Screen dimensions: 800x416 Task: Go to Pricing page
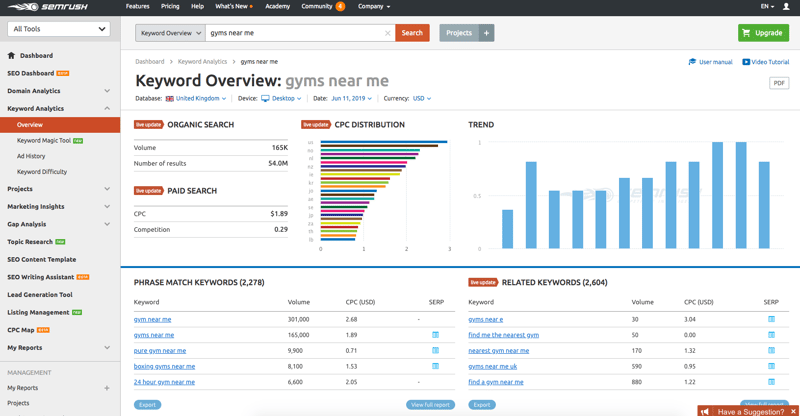tap(170, 7)
